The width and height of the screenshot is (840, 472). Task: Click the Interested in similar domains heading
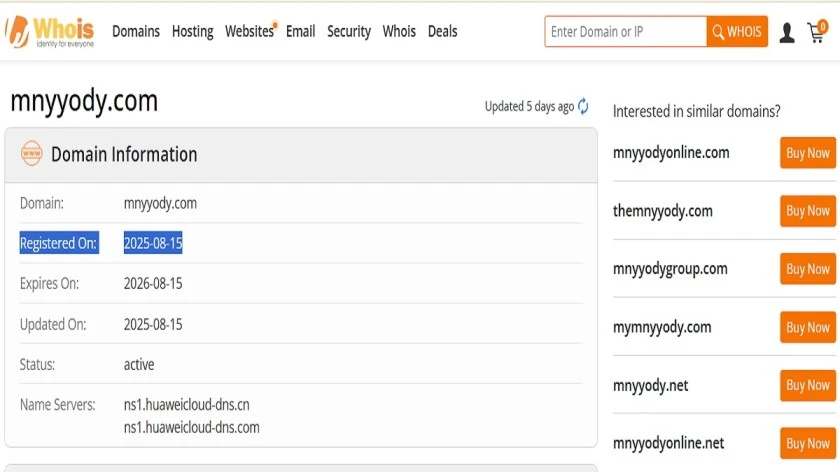(x=696, y=111)
